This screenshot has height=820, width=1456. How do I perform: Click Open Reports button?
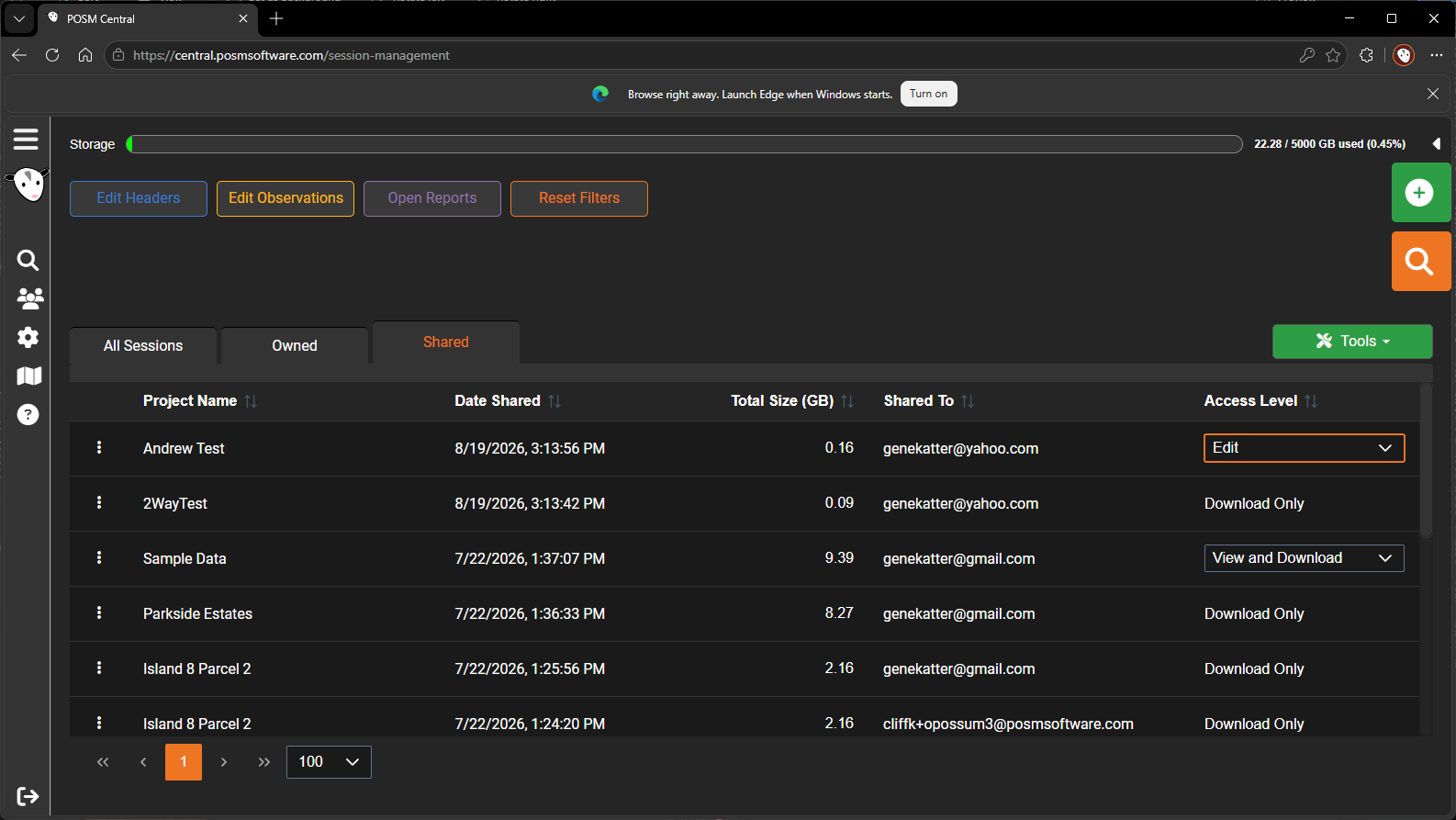(432, 198)
